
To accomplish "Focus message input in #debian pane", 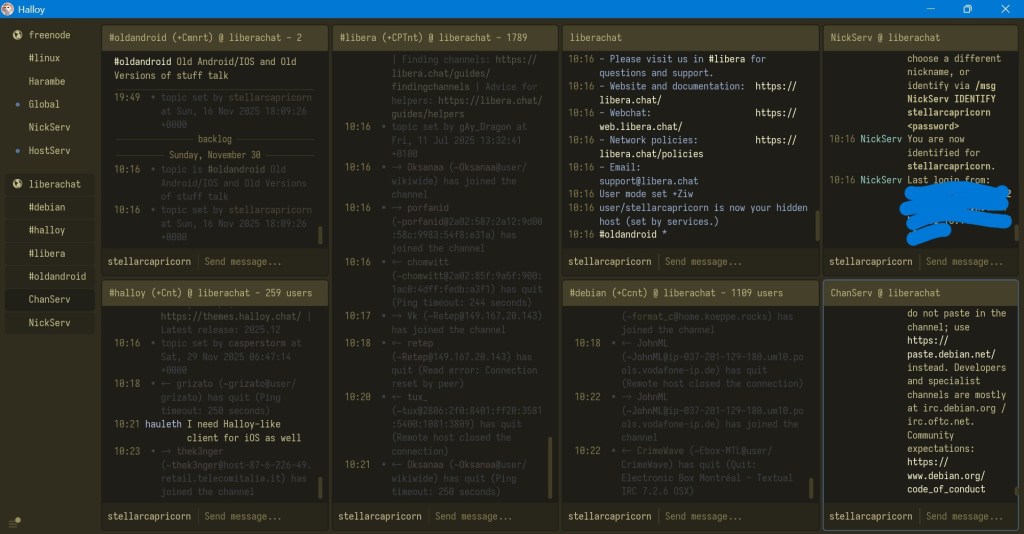I will pyautogui.click(x=737, y=516).
